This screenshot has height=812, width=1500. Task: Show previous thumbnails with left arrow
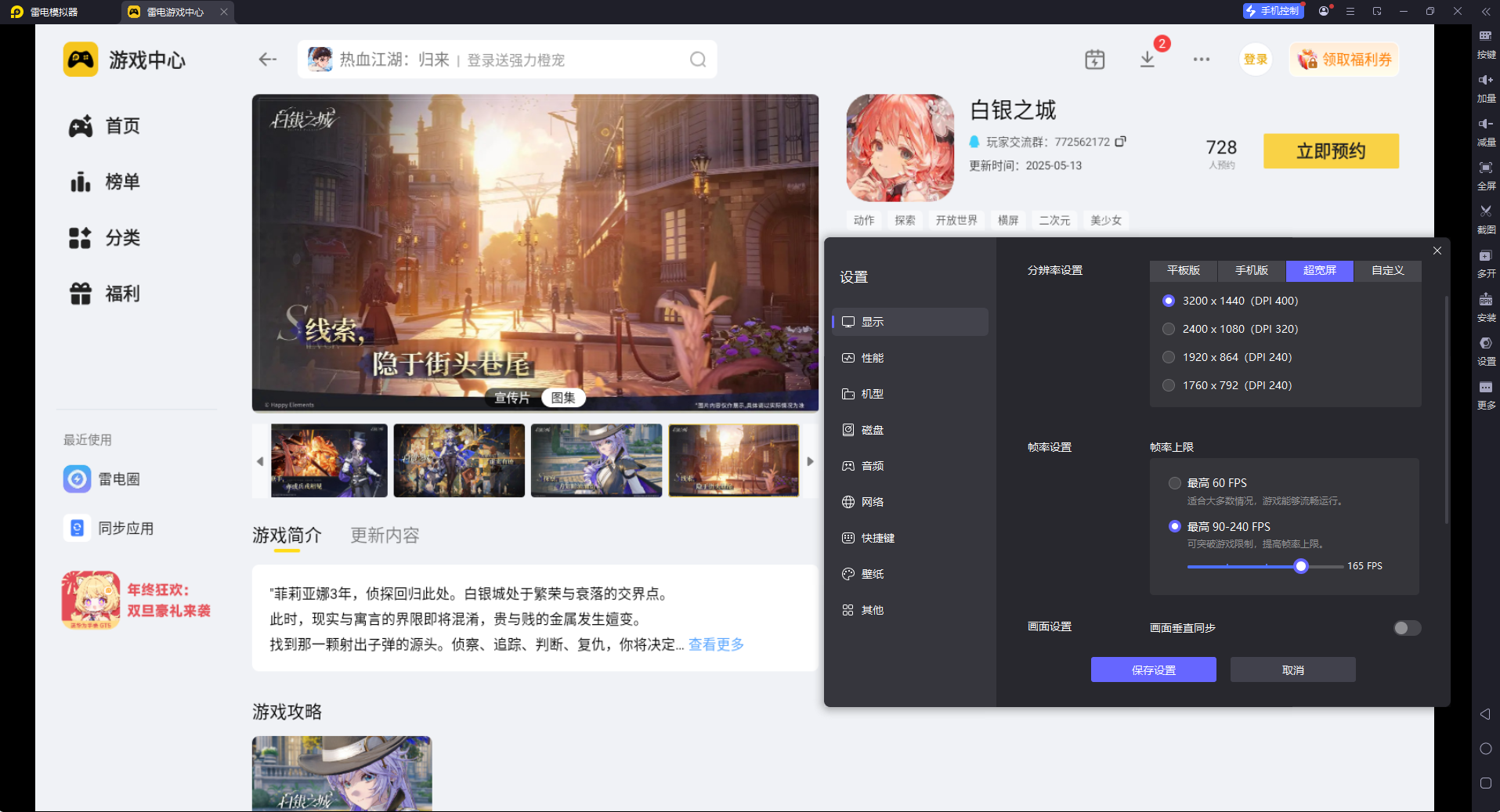260,461
